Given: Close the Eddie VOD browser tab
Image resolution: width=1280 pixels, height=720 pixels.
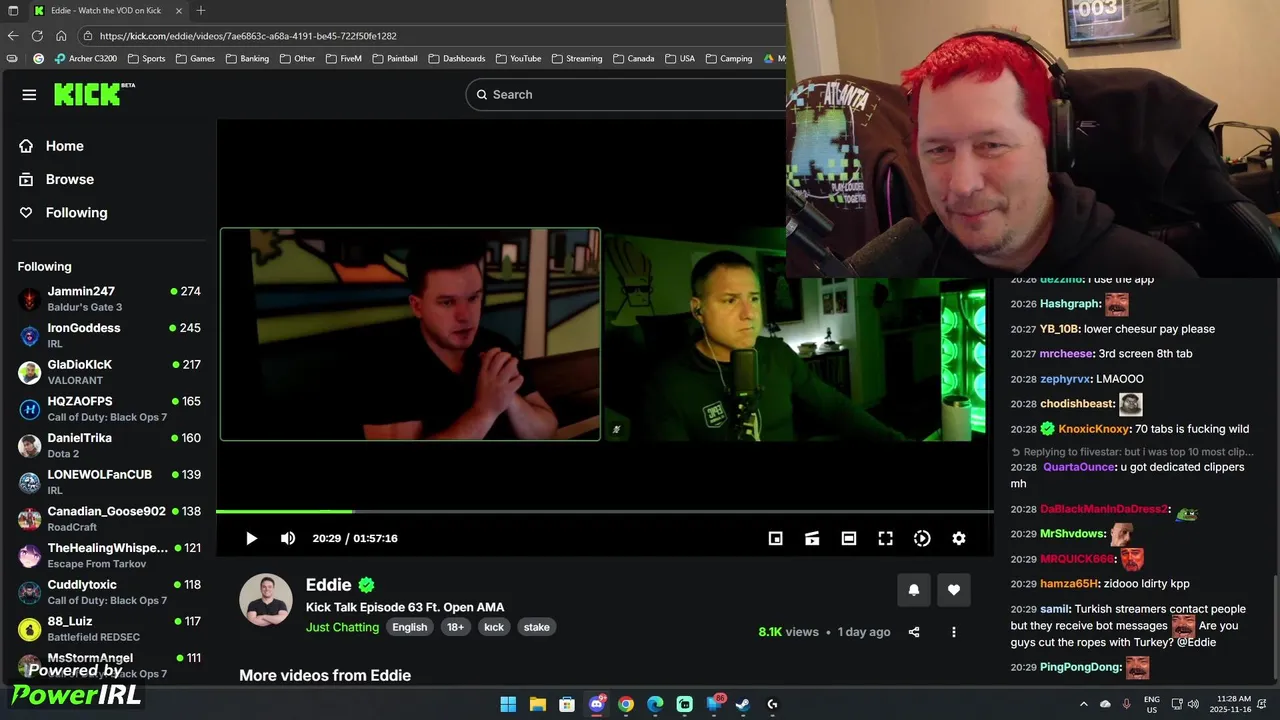Looking at the screenshot, I should pos(177,10).
